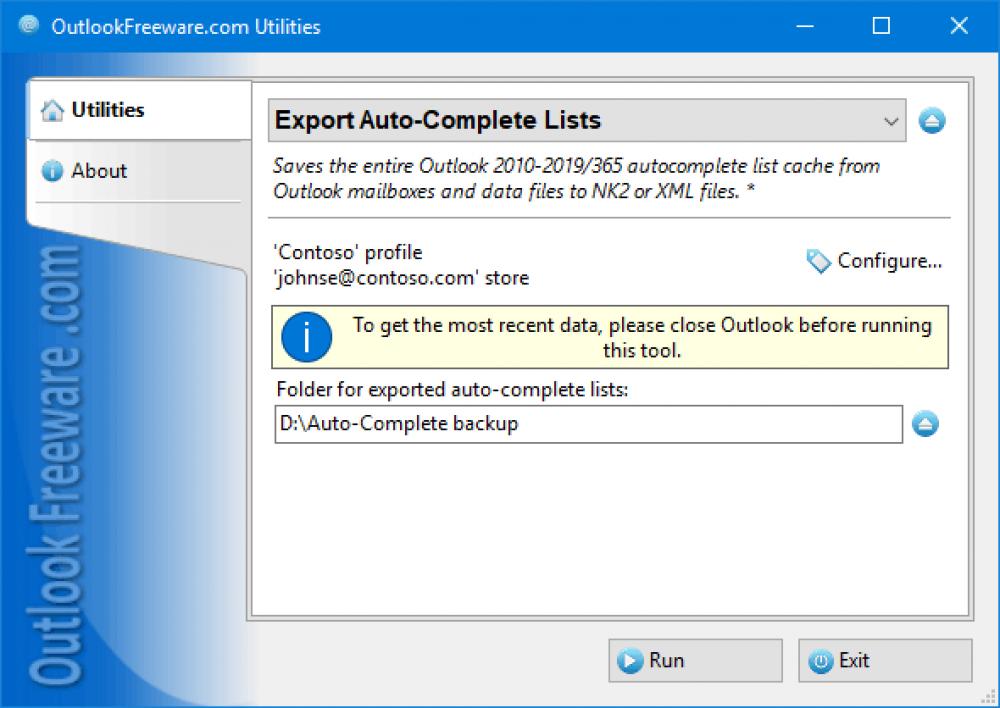Collapse the utility list via dropdown arrow
The width and height of the screenshot is (1000, 708).
[x=893, y=120]
